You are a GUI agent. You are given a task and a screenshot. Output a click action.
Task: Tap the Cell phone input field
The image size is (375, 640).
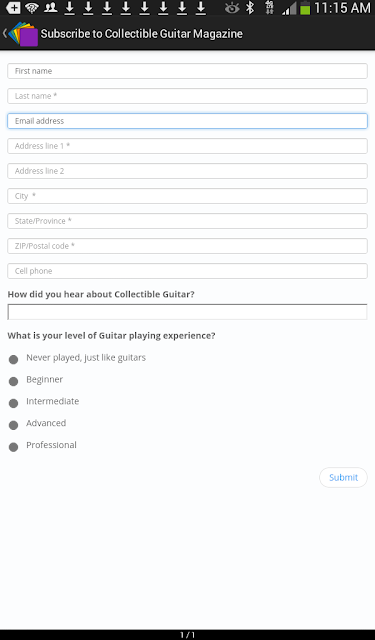click(x=187, y=271)
